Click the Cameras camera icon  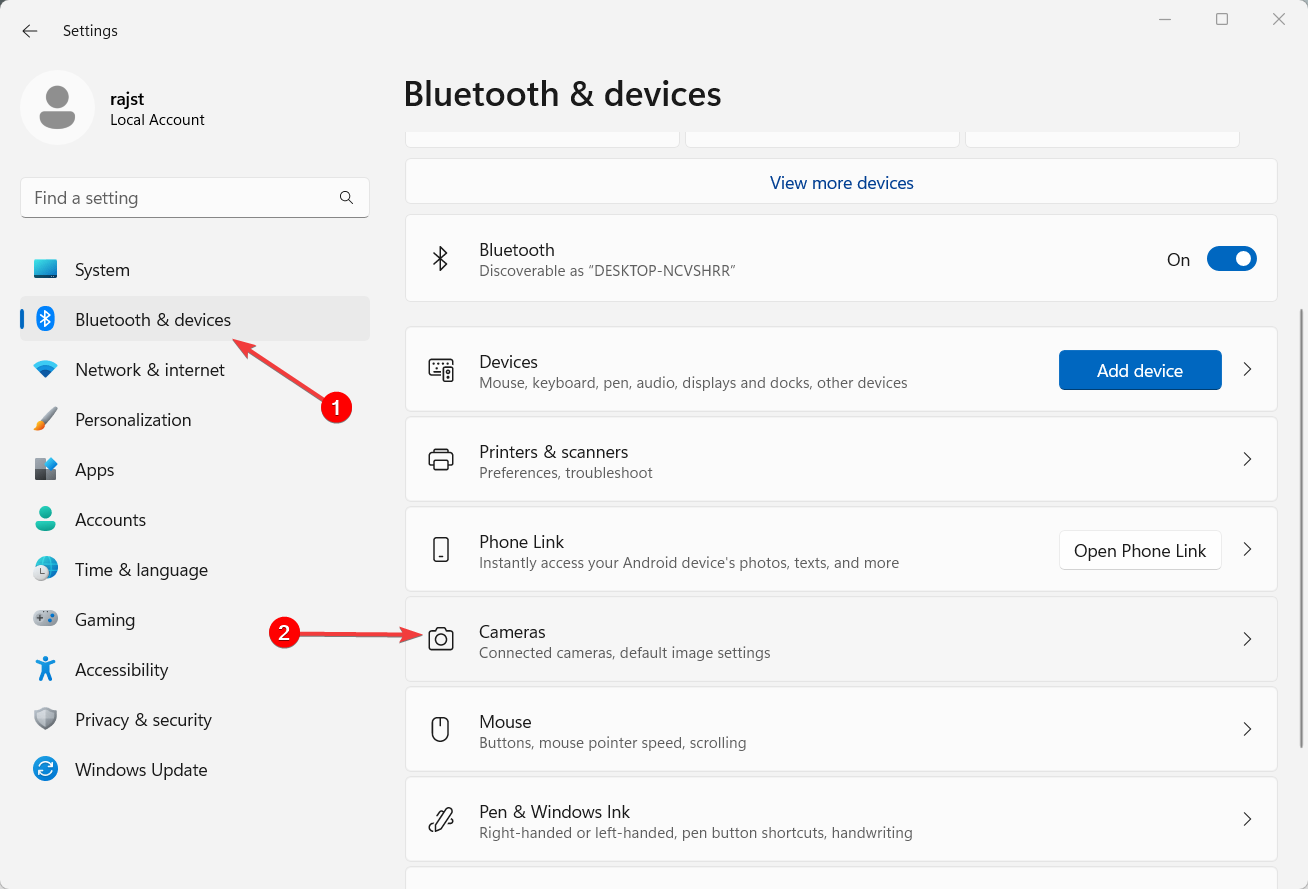(x=441, y=639)
